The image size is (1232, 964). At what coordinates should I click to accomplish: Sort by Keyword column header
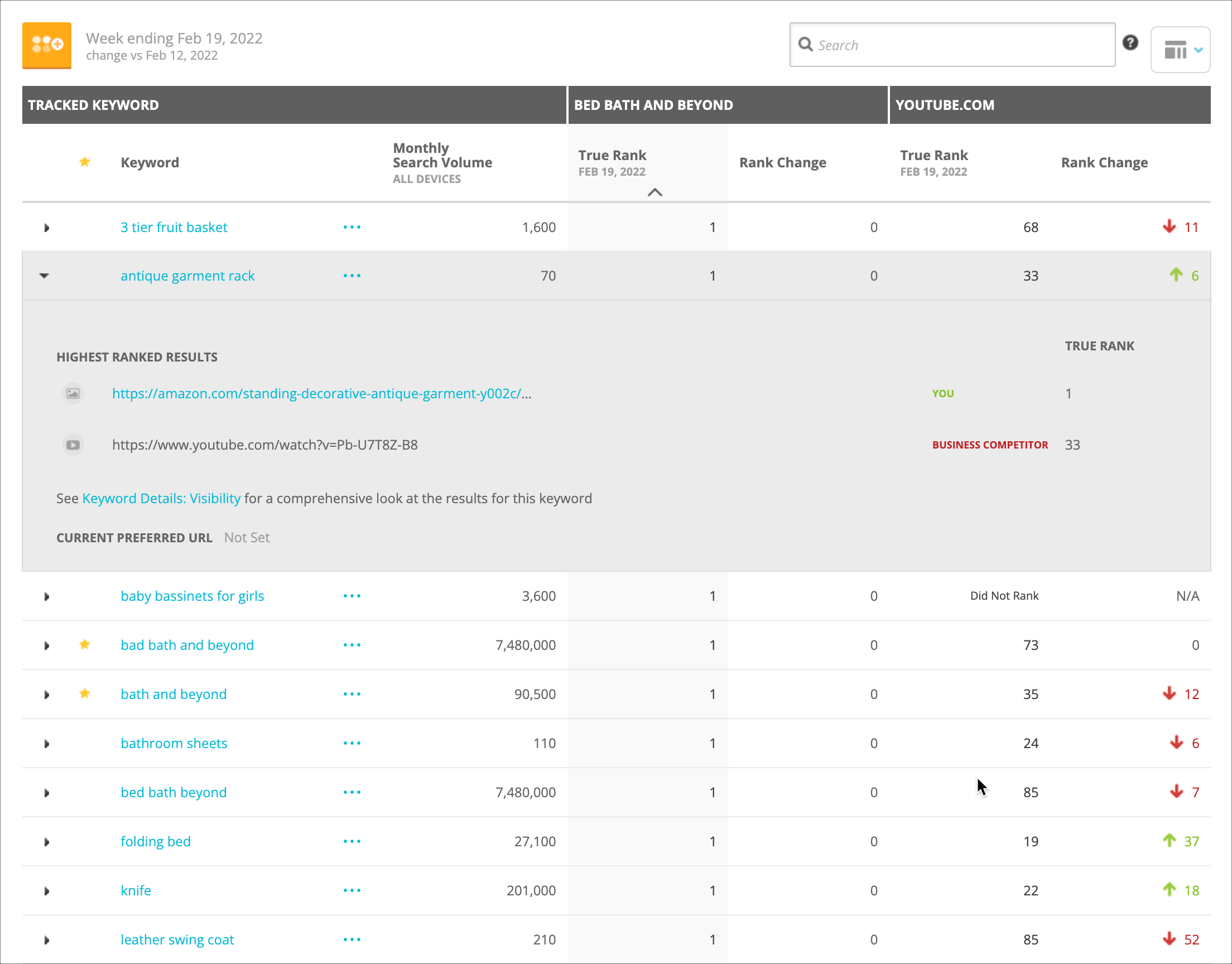coord(150,162)
